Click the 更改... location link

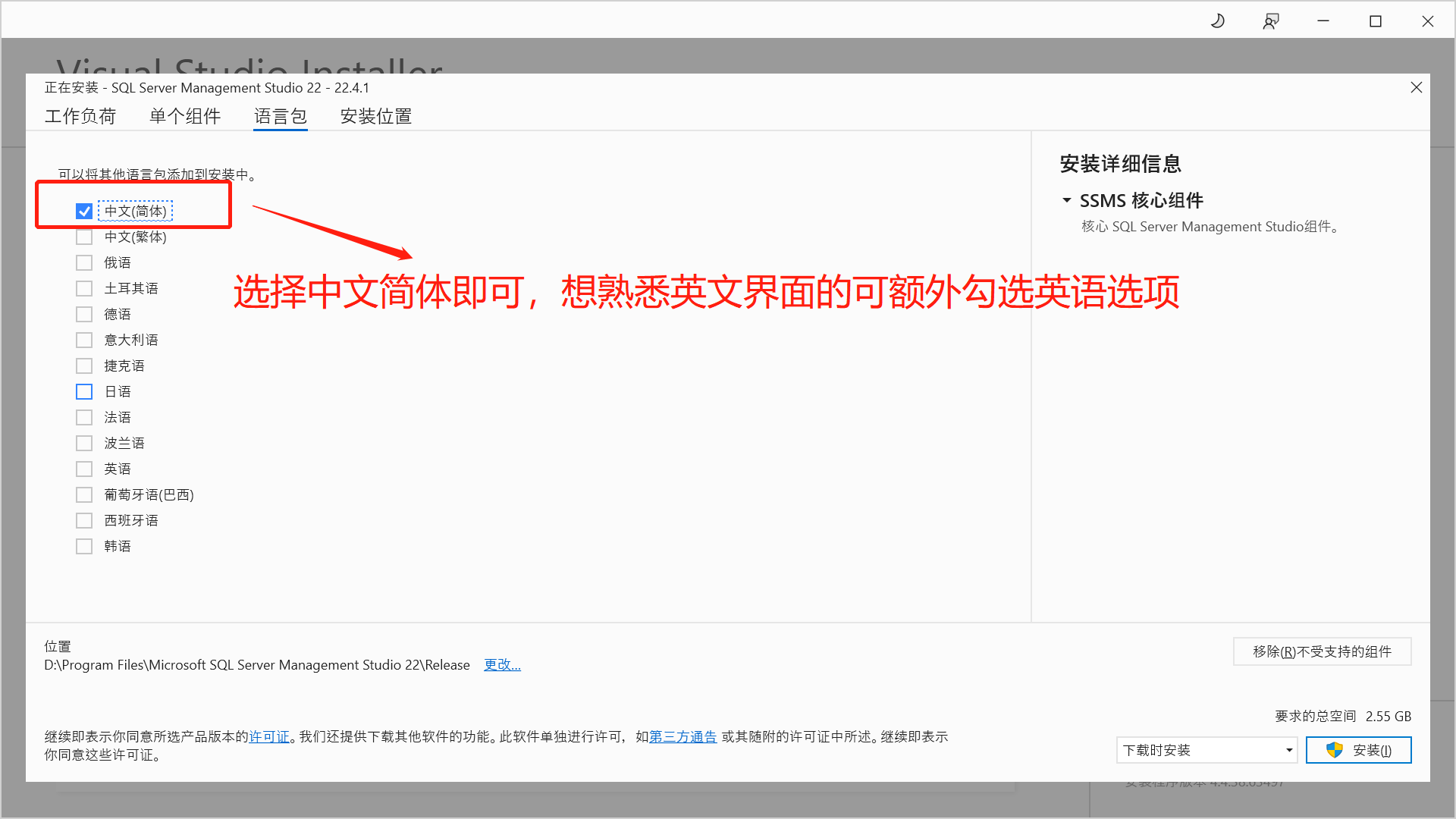coord(502,664)
